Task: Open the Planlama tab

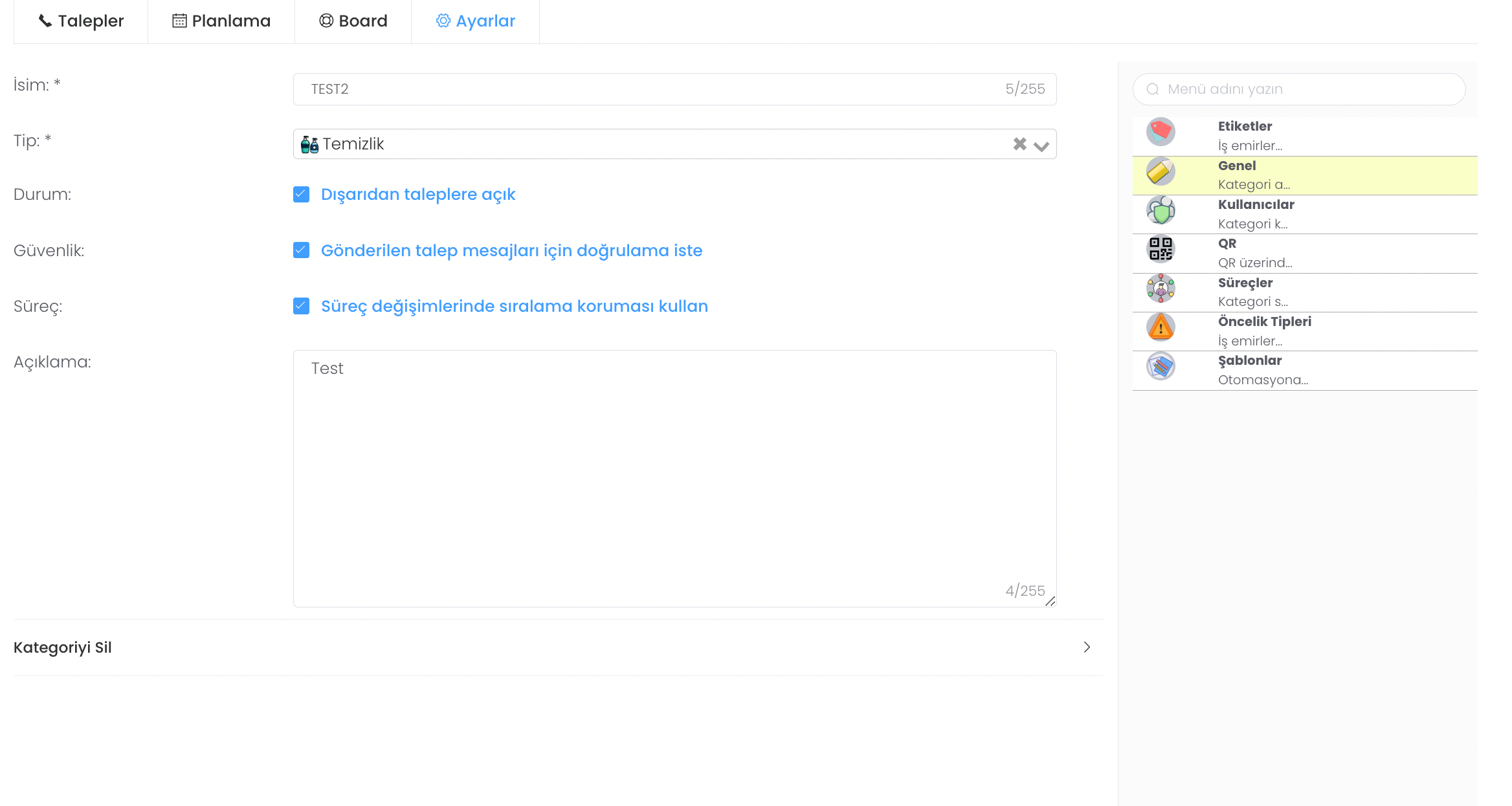Action: [221, 21]
